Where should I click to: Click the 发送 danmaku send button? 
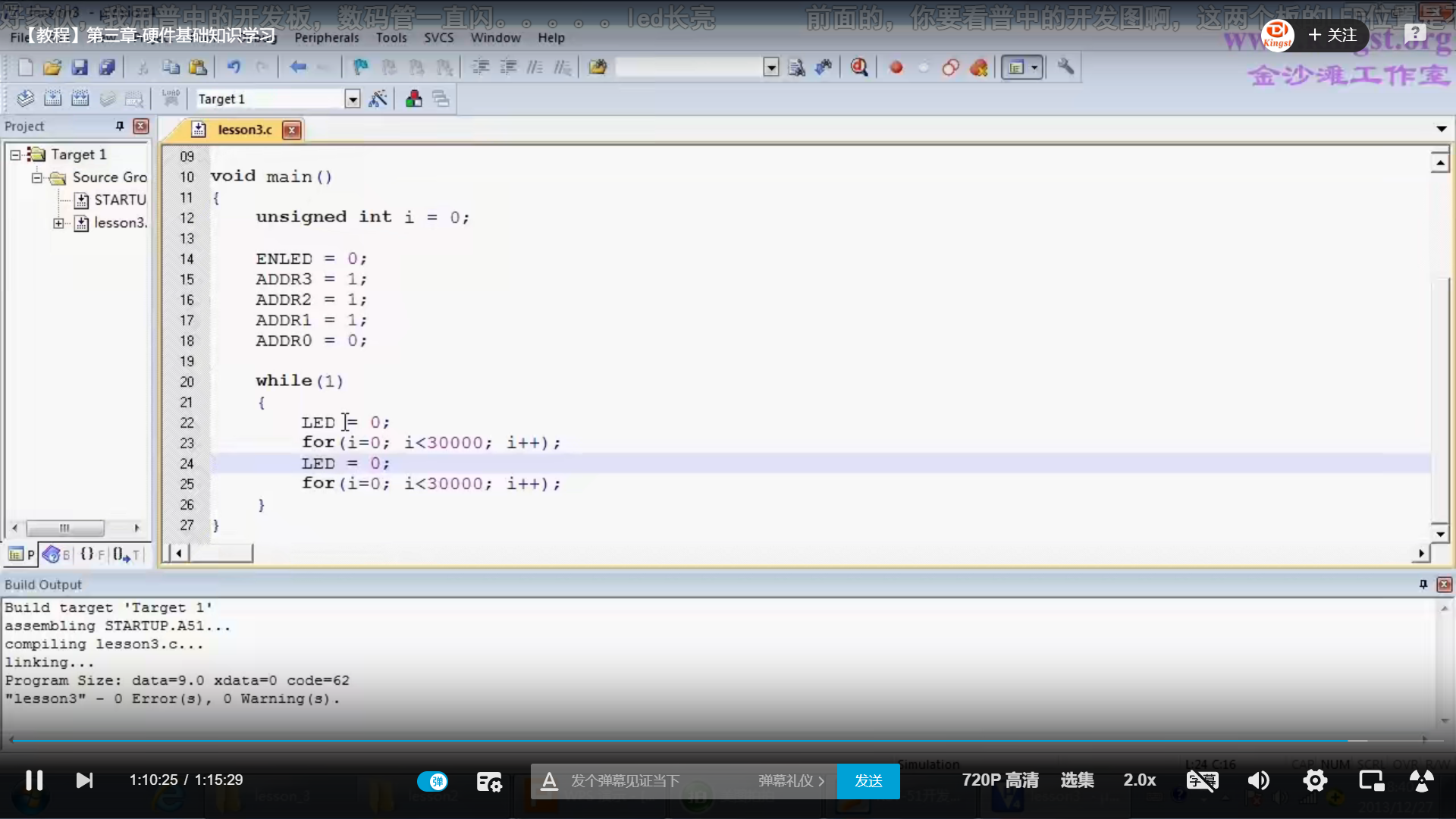(x=868, y=781)
